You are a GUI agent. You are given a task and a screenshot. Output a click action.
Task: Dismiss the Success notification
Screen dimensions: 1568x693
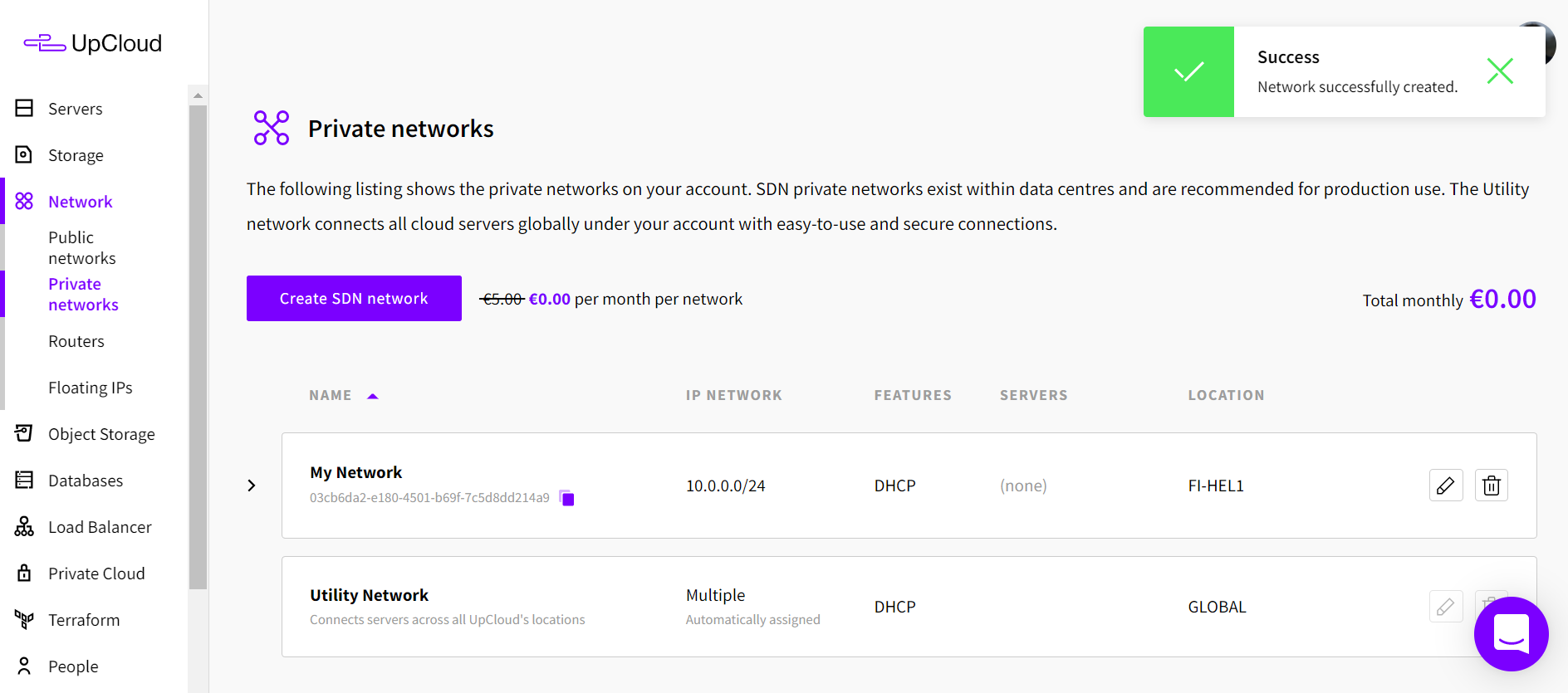pyautogui.click(x=1500, y=71)
